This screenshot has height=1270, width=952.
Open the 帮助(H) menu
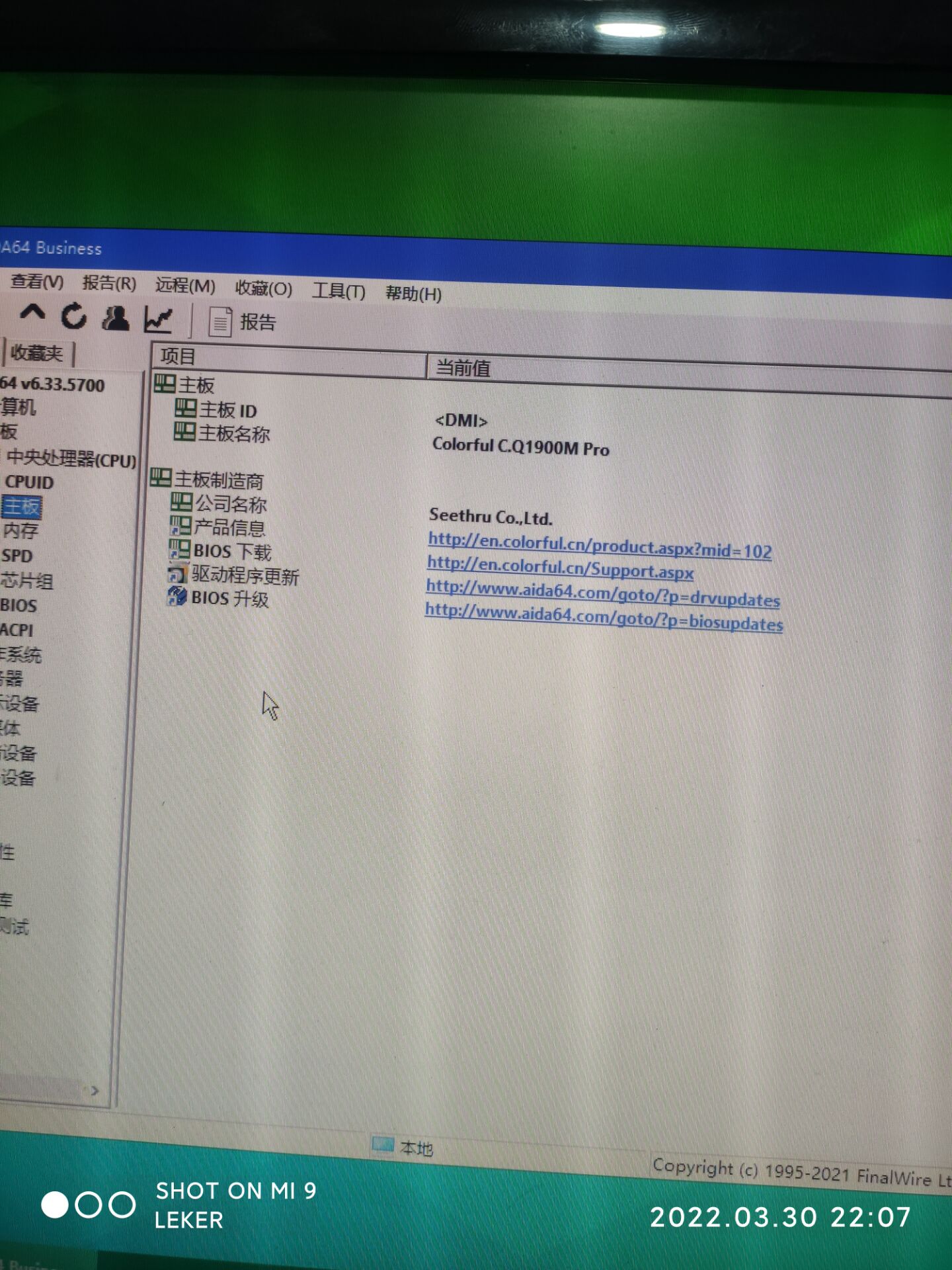(413, 292)
